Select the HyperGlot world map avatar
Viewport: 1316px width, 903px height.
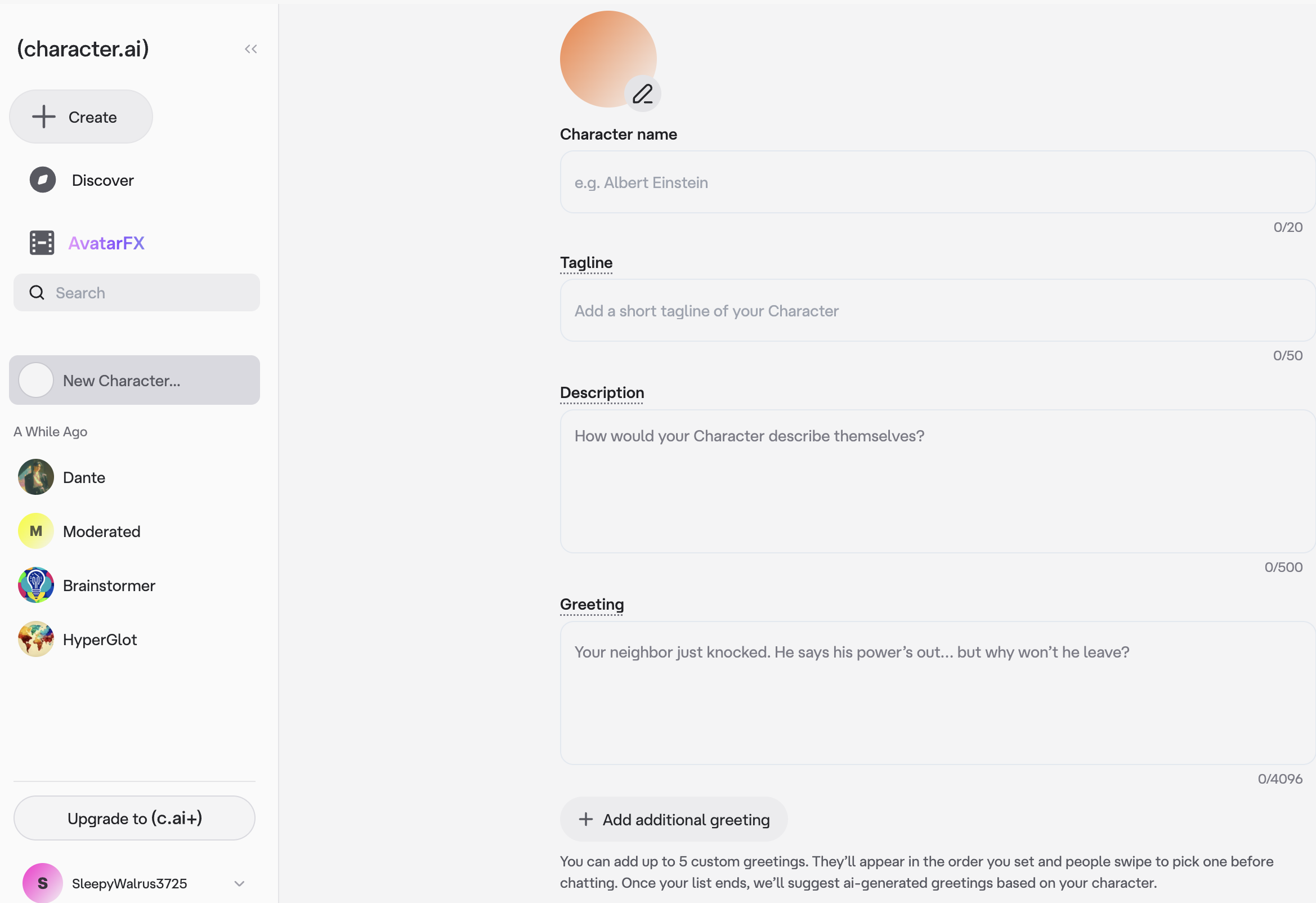click(x=35, y=639)
